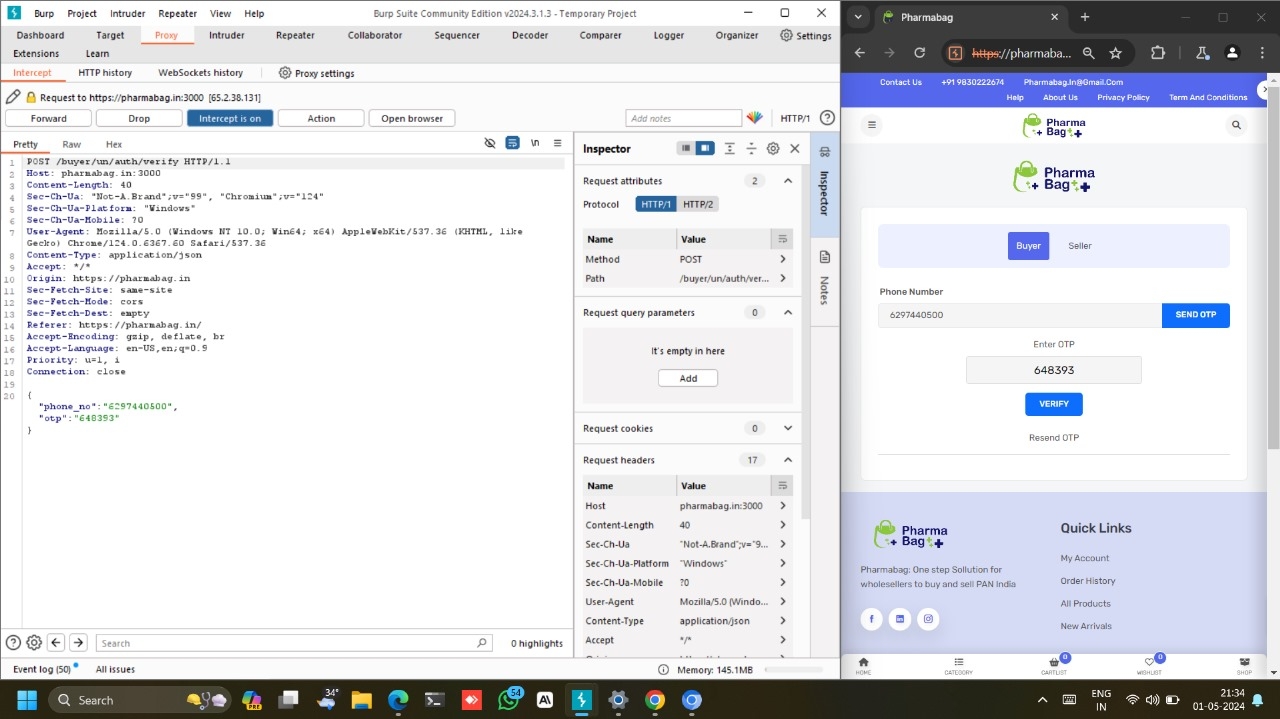Open the Repeater tool tab

[295, 35]
